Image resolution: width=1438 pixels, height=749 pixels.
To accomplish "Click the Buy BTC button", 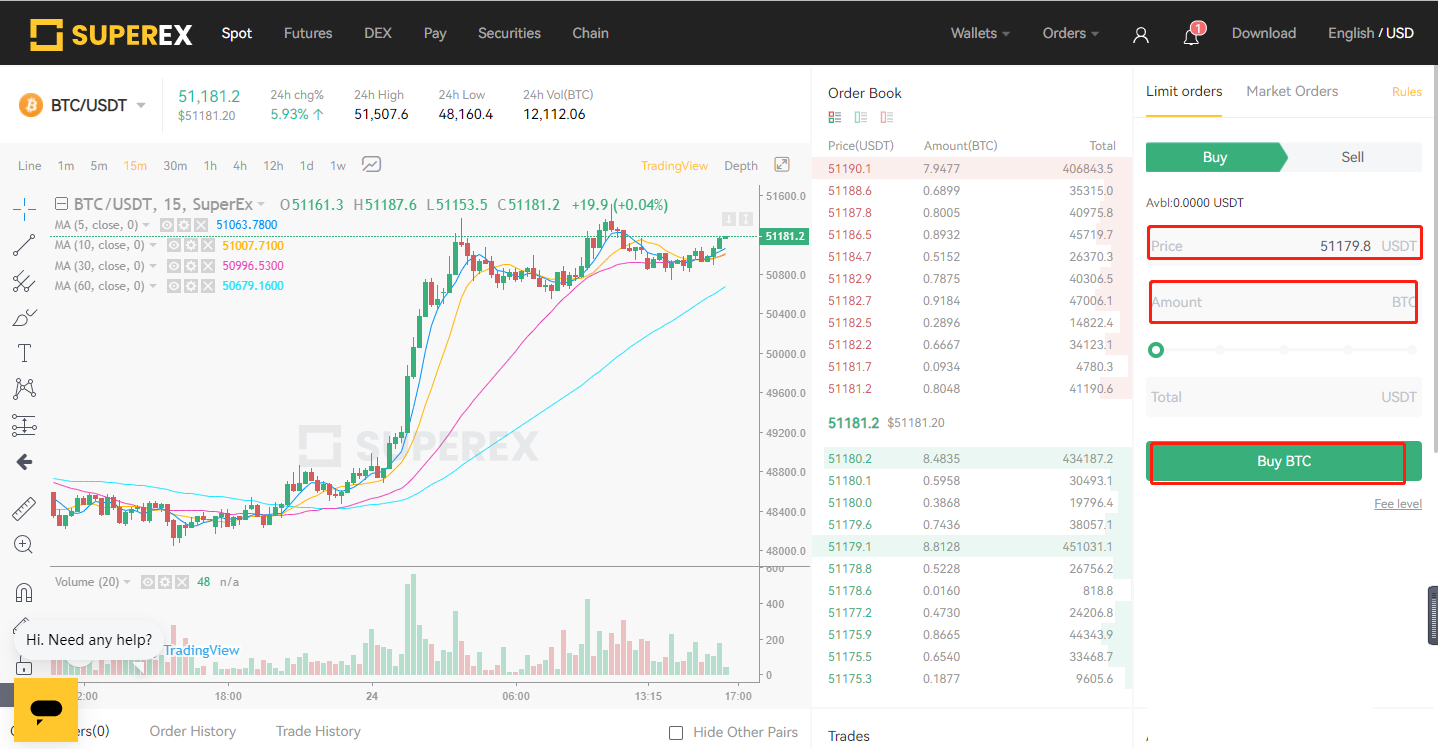I will coord(1284,461).
